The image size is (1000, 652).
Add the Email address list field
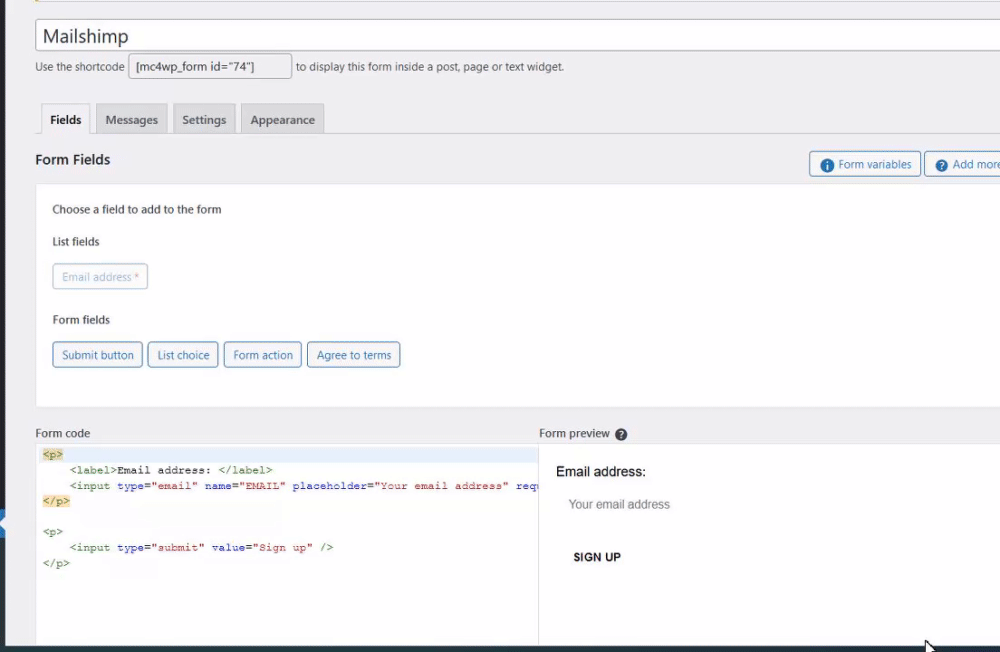pos(100,277)
